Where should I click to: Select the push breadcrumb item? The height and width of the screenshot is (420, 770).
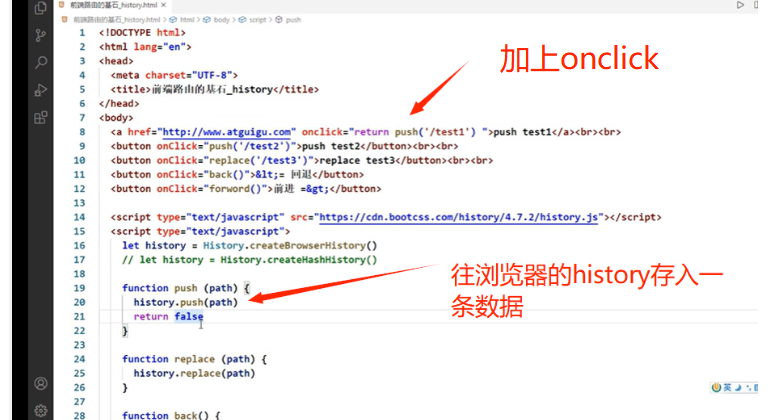[293, 20]
